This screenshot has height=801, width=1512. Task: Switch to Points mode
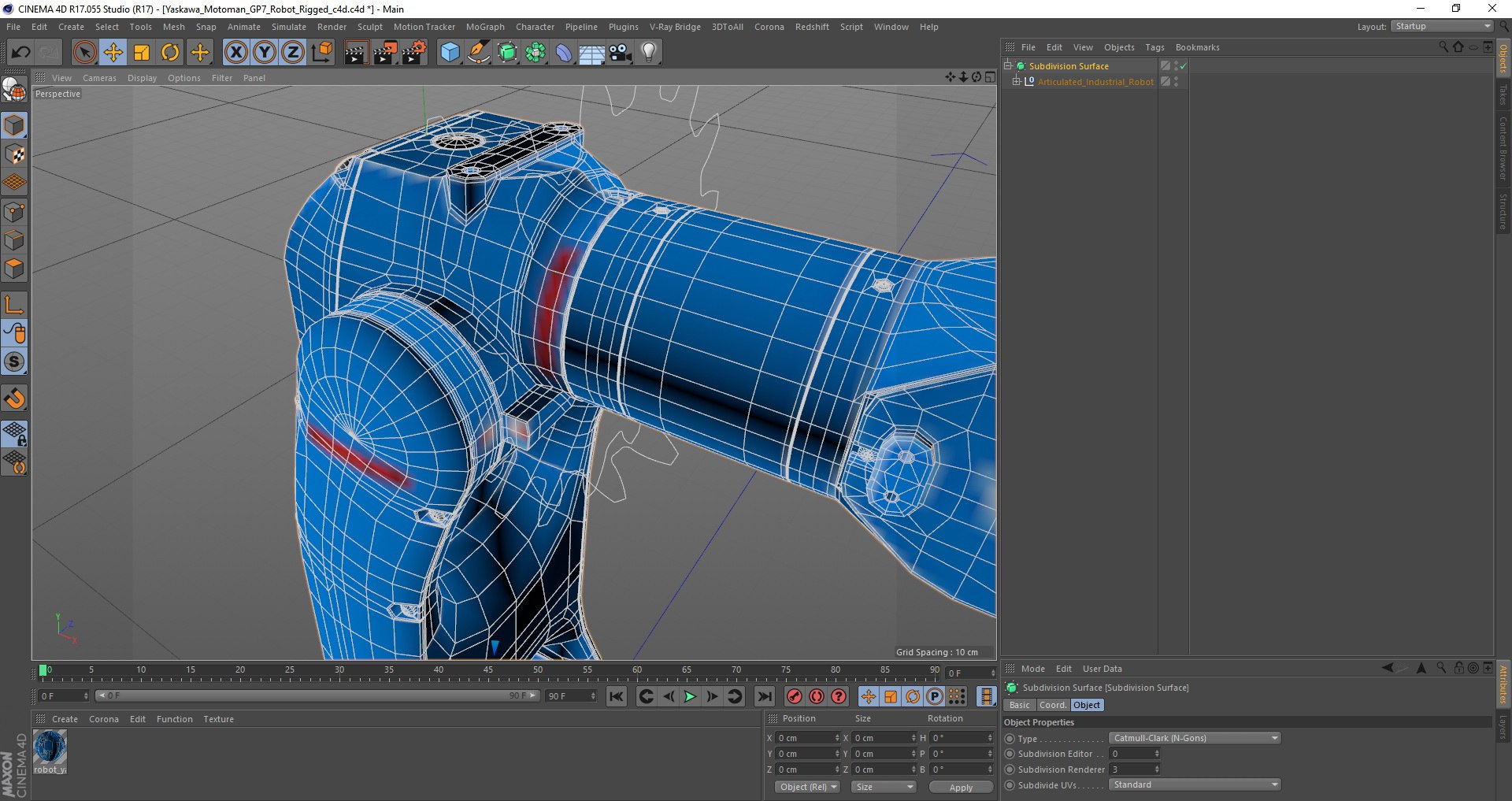(14, 212)
